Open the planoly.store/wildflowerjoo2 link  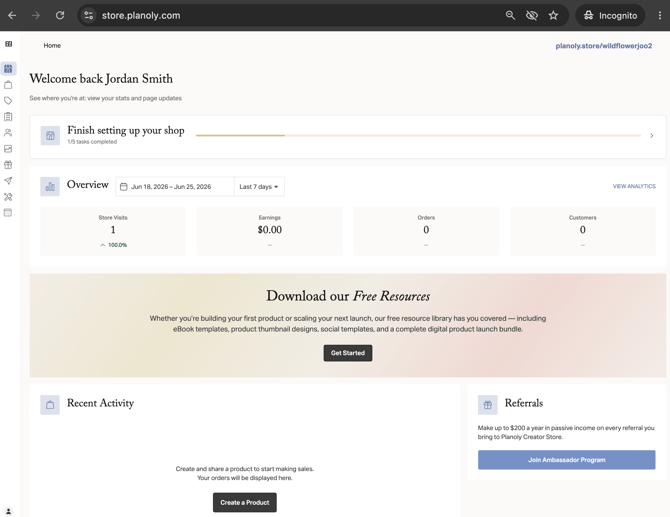pos(604,46)
